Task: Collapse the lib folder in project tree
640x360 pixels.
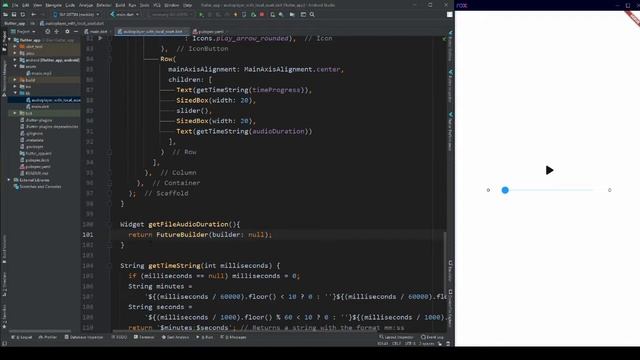Action: click(x=15, y=93)
